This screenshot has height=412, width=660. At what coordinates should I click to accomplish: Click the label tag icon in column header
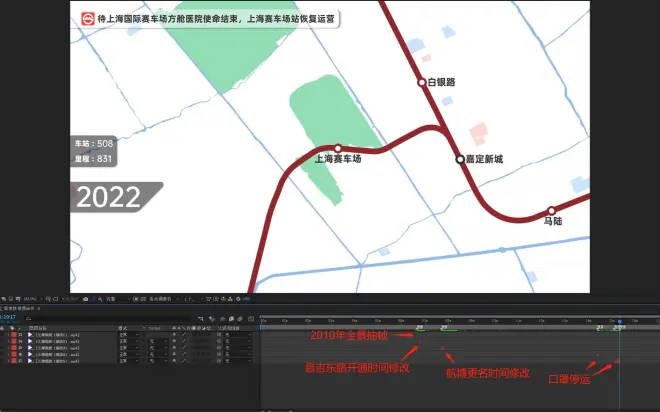pos(13,327)
